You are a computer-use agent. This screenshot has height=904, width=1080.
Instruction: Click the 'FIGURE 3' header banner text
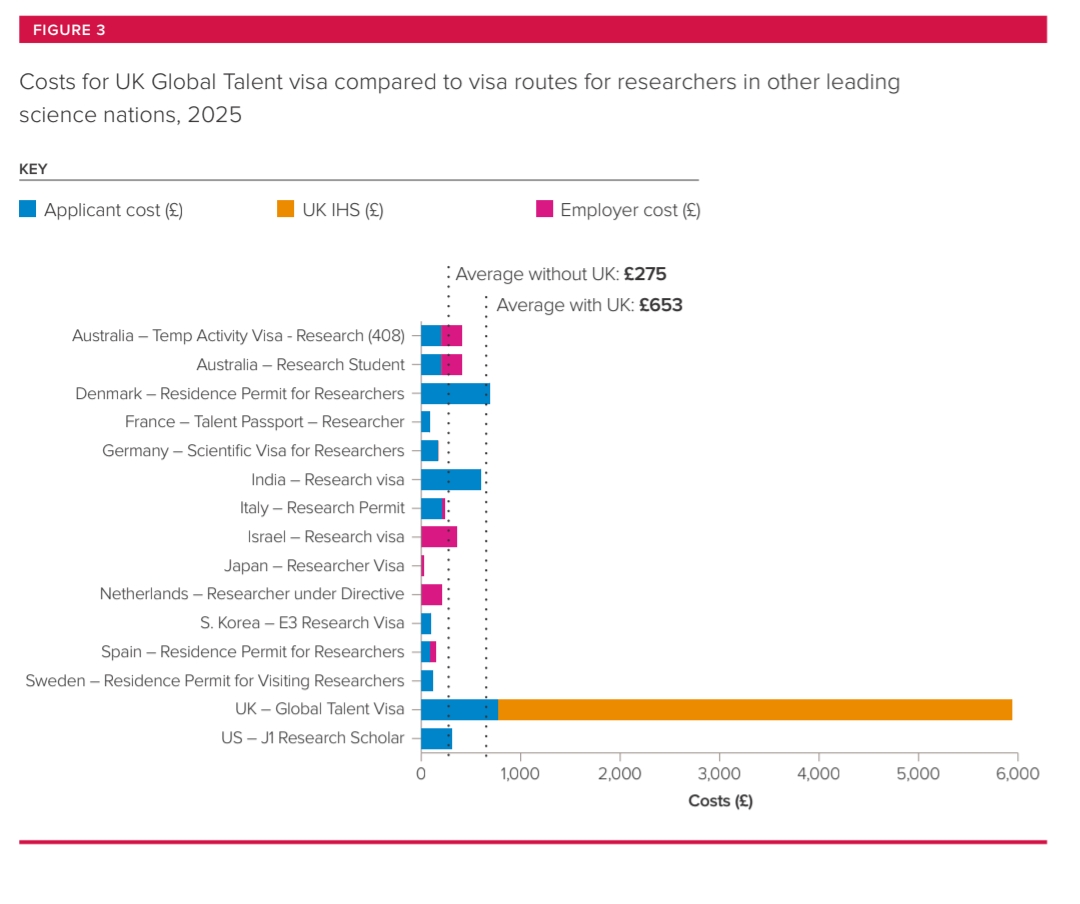(x=69, y=30)
